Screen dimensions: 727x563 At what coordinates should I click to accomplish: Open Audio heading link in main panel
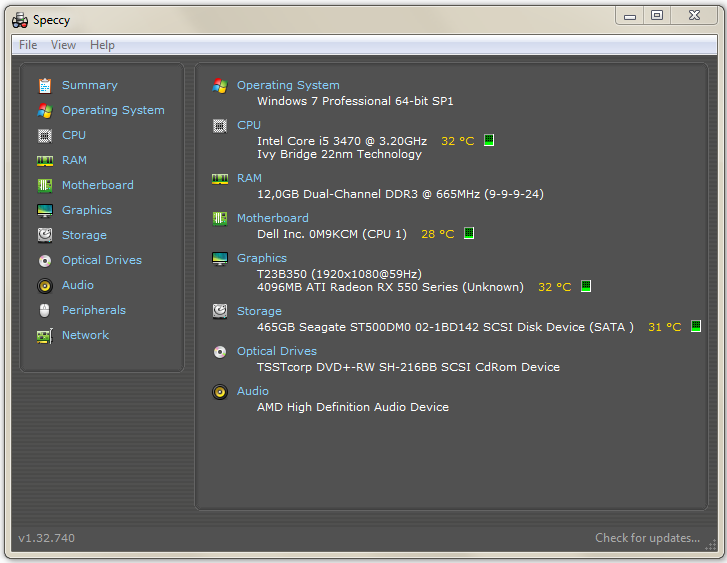(253, 391)
